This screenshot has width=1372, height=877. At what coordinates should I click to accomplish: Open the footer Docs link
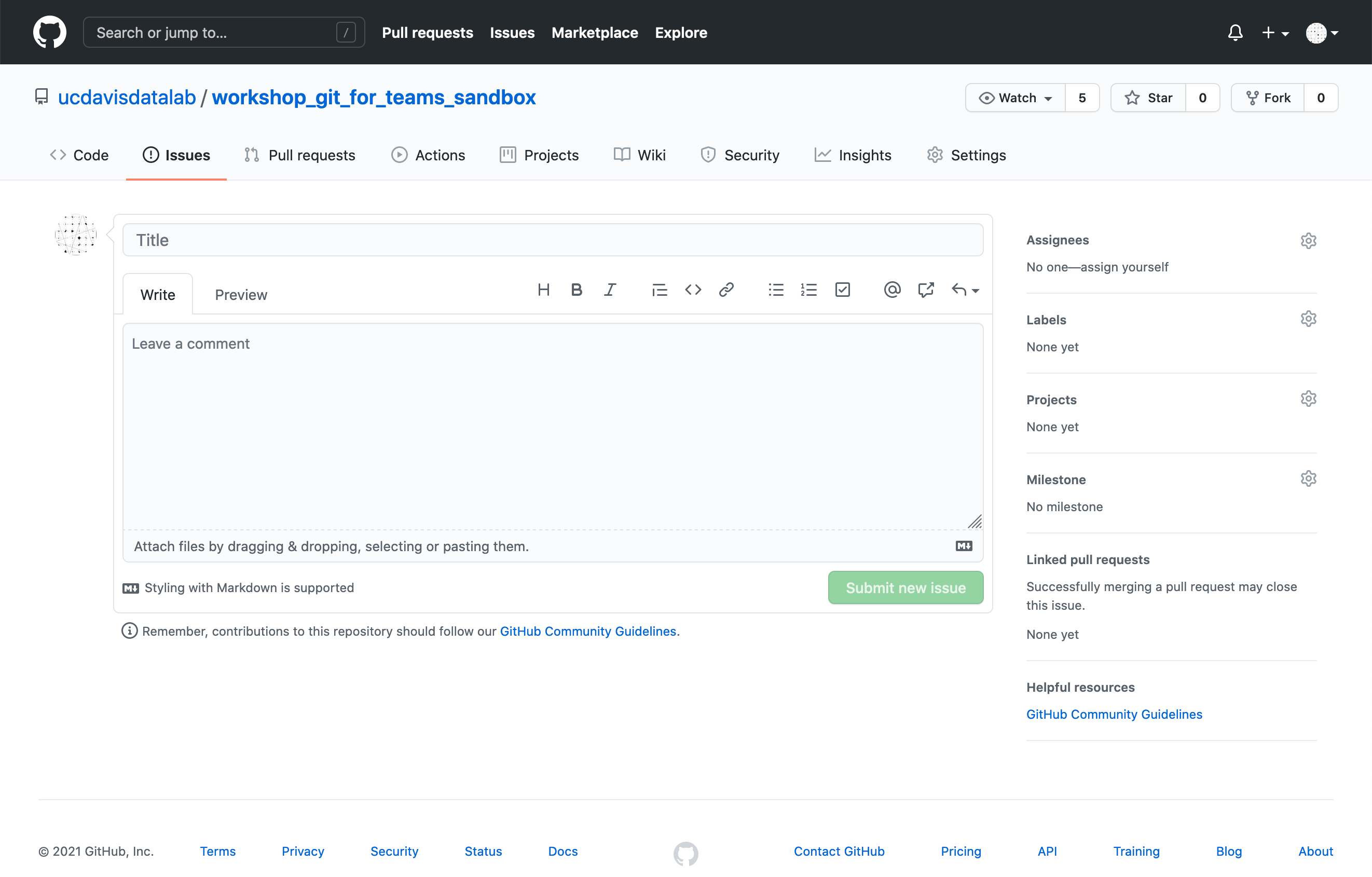[563, 851]
